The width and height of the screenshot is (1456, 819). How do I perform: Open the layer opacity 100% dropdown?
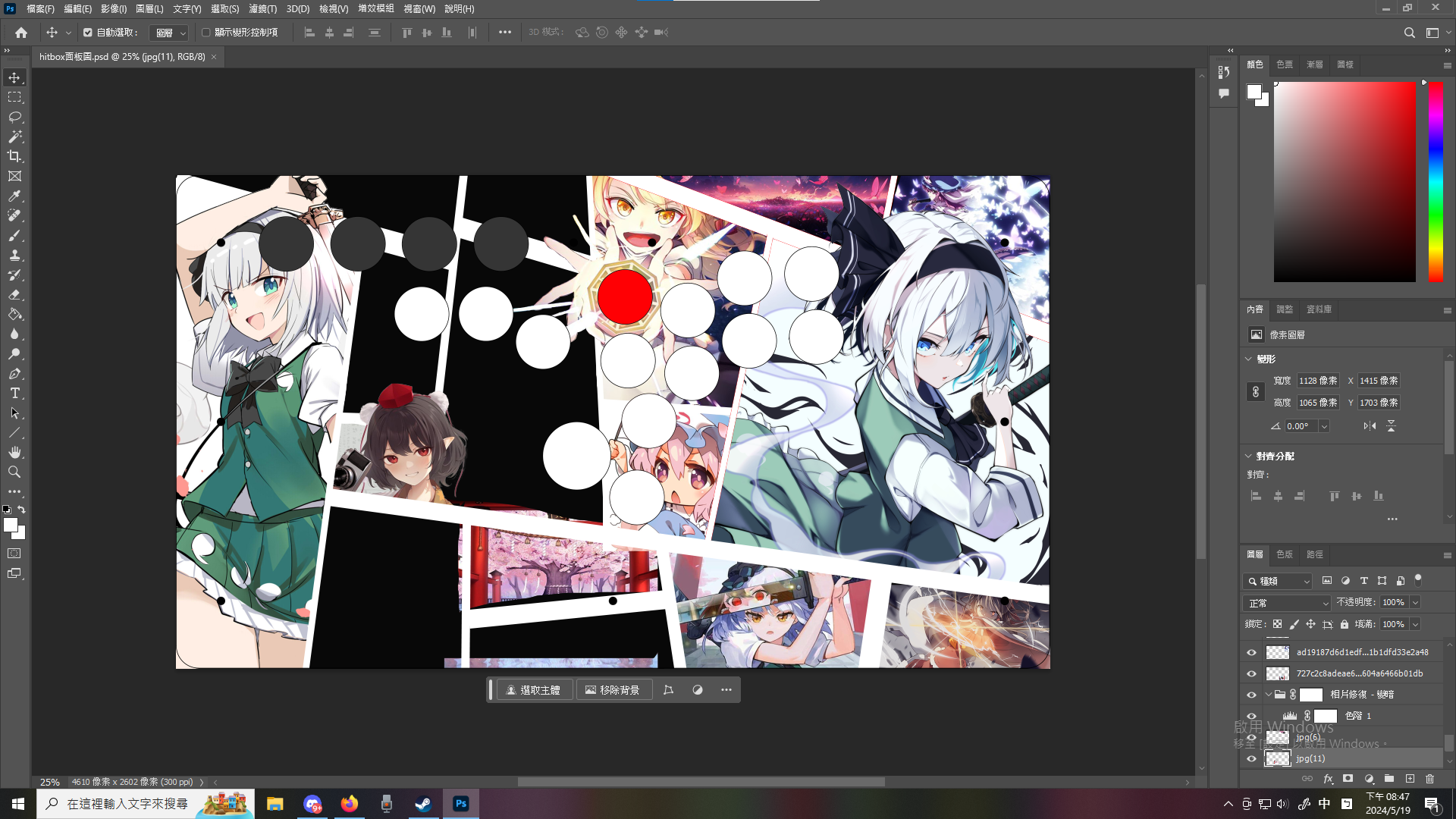[x=1415, y=602]
